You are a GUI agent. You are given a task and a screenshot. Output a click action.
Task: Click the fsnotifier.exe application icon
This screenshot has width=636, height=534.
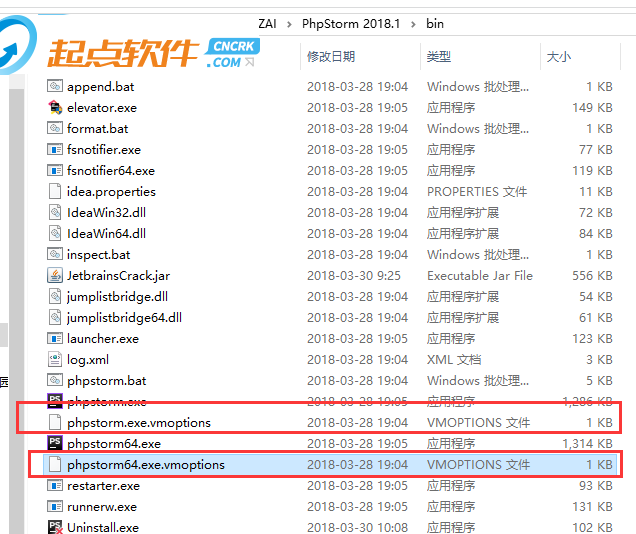55,149
